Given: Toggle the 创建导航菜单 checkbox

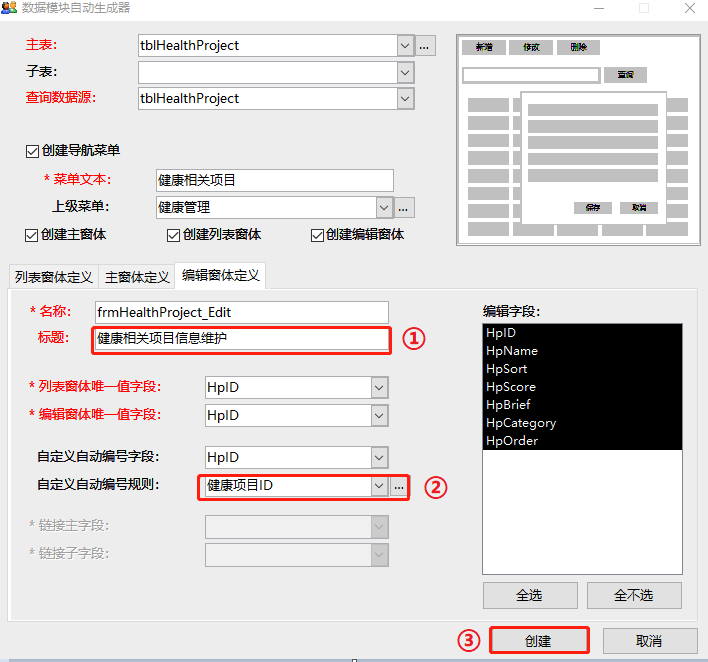Looking at the screenshot, I should pos(32,151).
